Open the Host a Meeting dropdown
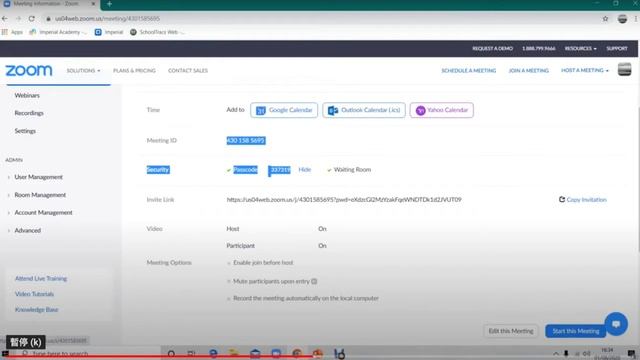The image size is (640, 360). click(584, 71)
